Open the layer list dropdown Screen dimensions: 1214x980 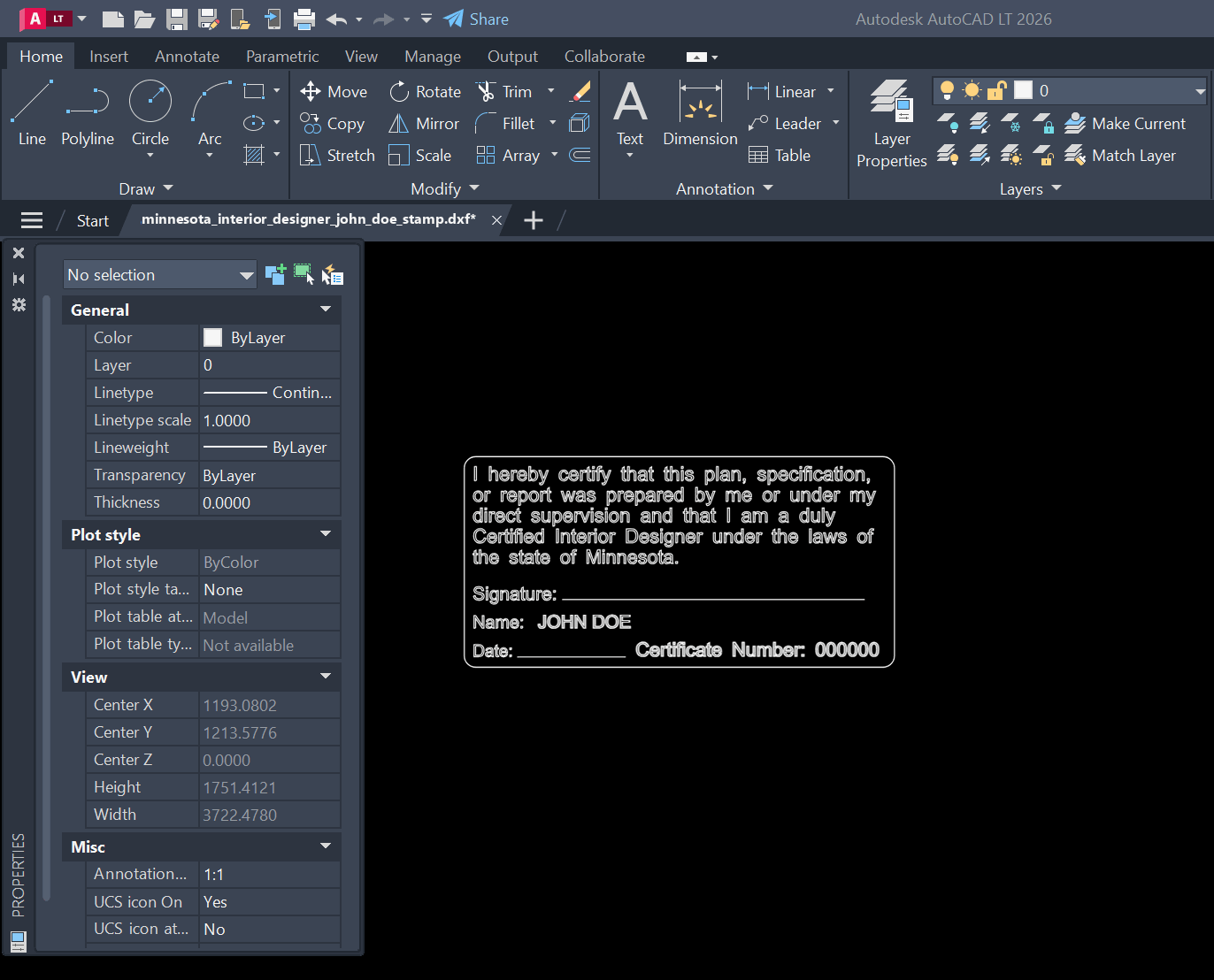point(1200,90)
